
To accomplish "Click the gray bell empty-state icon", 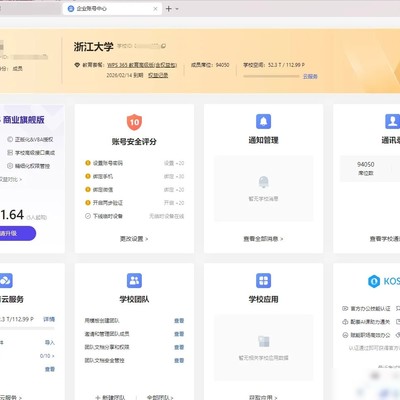I will (263, 182).
